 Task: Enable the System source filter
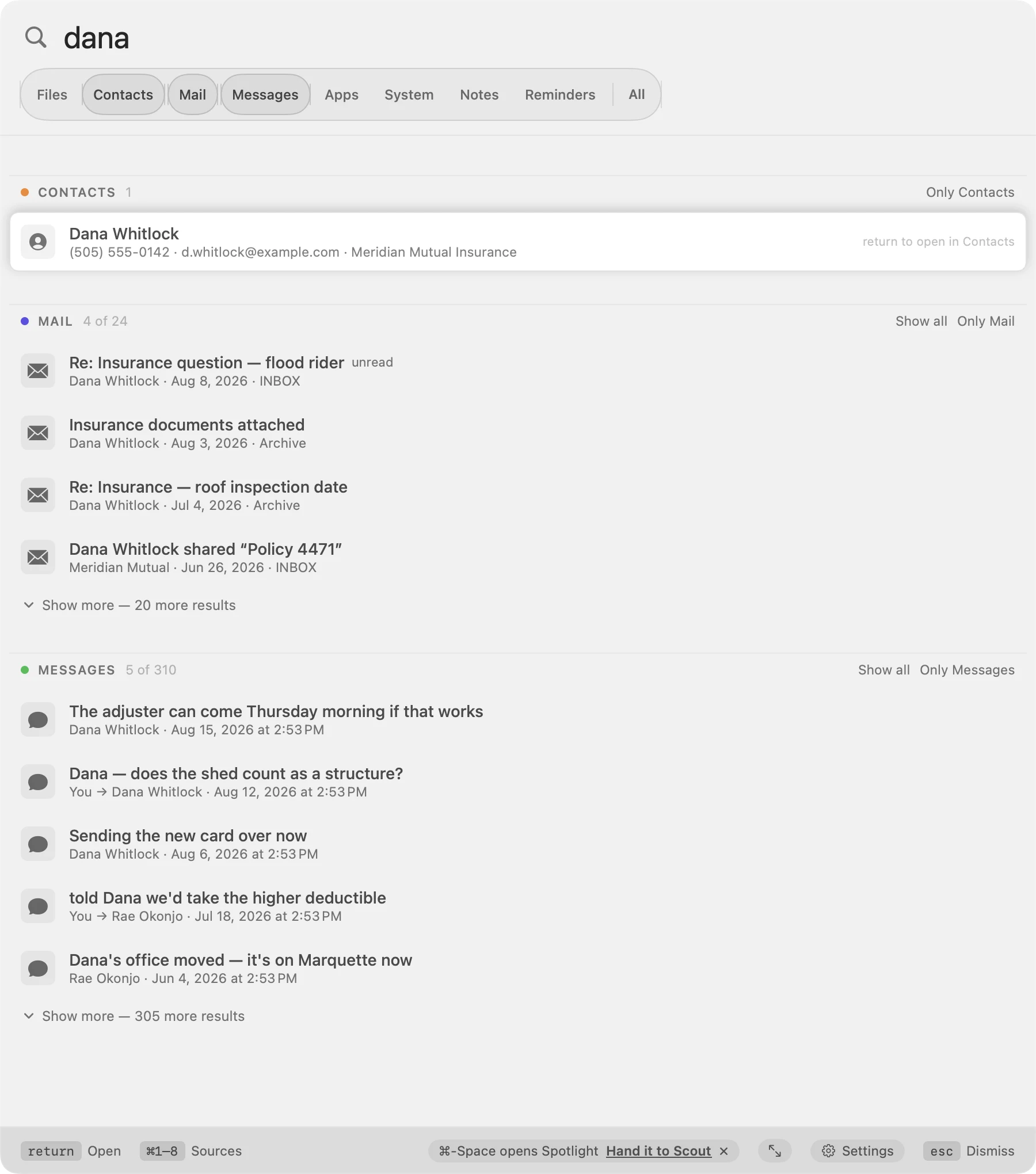pos(409,94)
